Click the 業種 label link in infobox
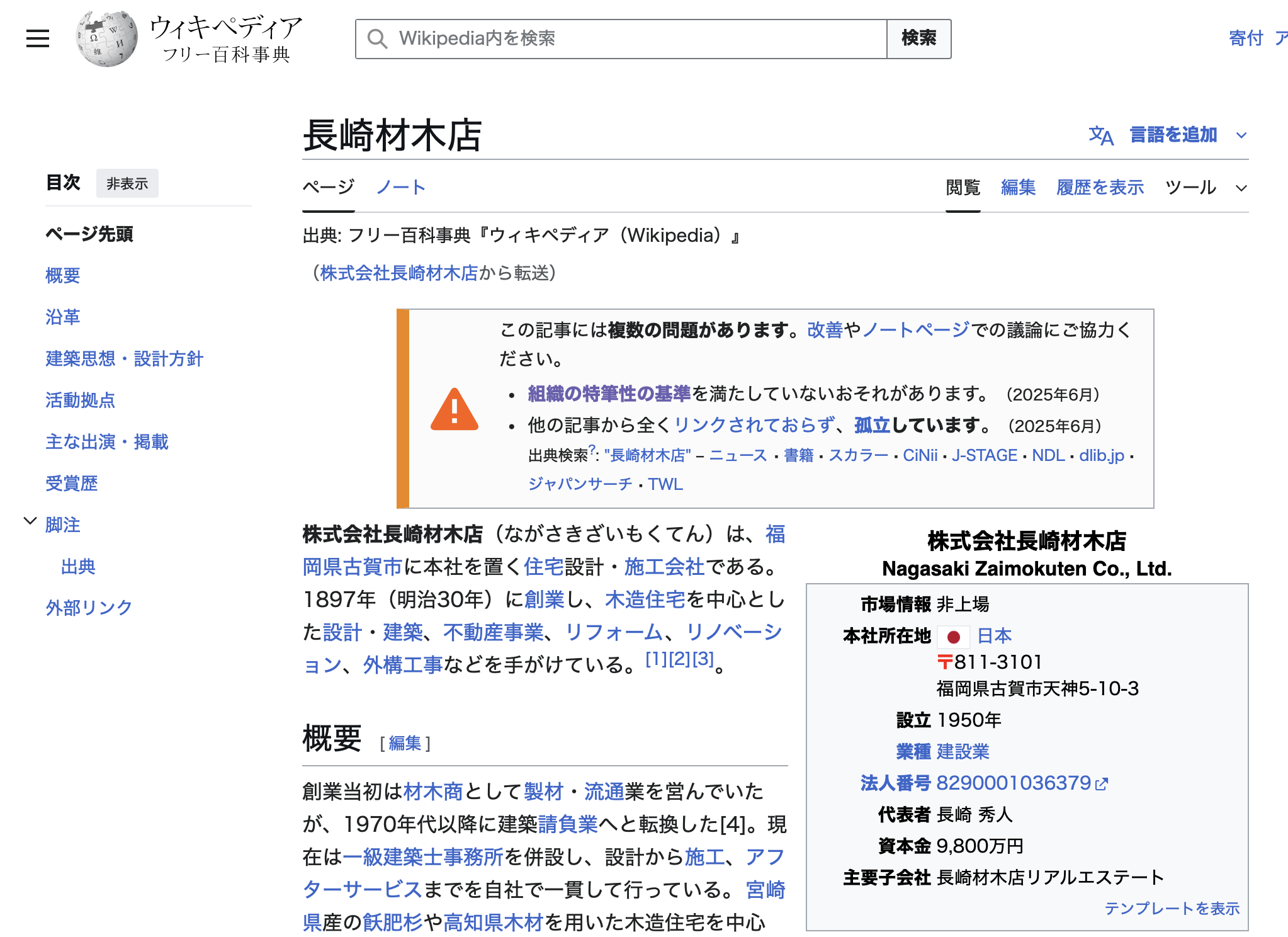 coord(913,752)
